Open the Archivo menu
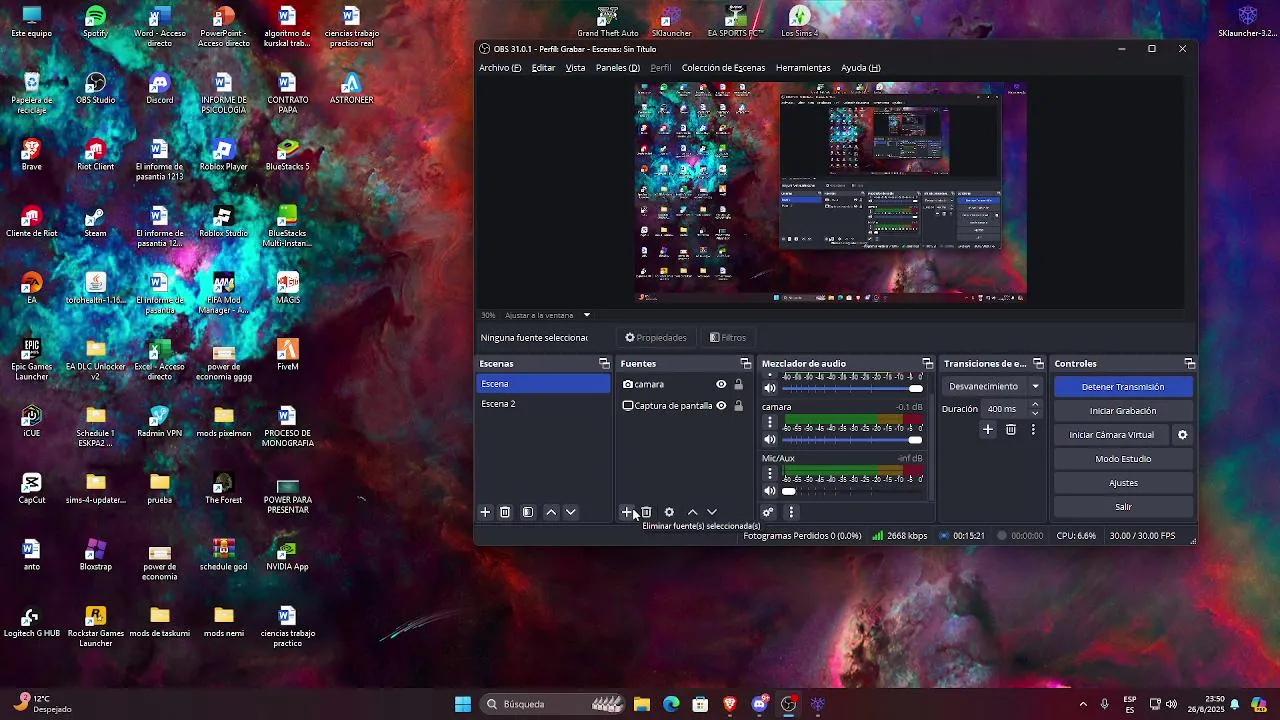 (500, 68)
